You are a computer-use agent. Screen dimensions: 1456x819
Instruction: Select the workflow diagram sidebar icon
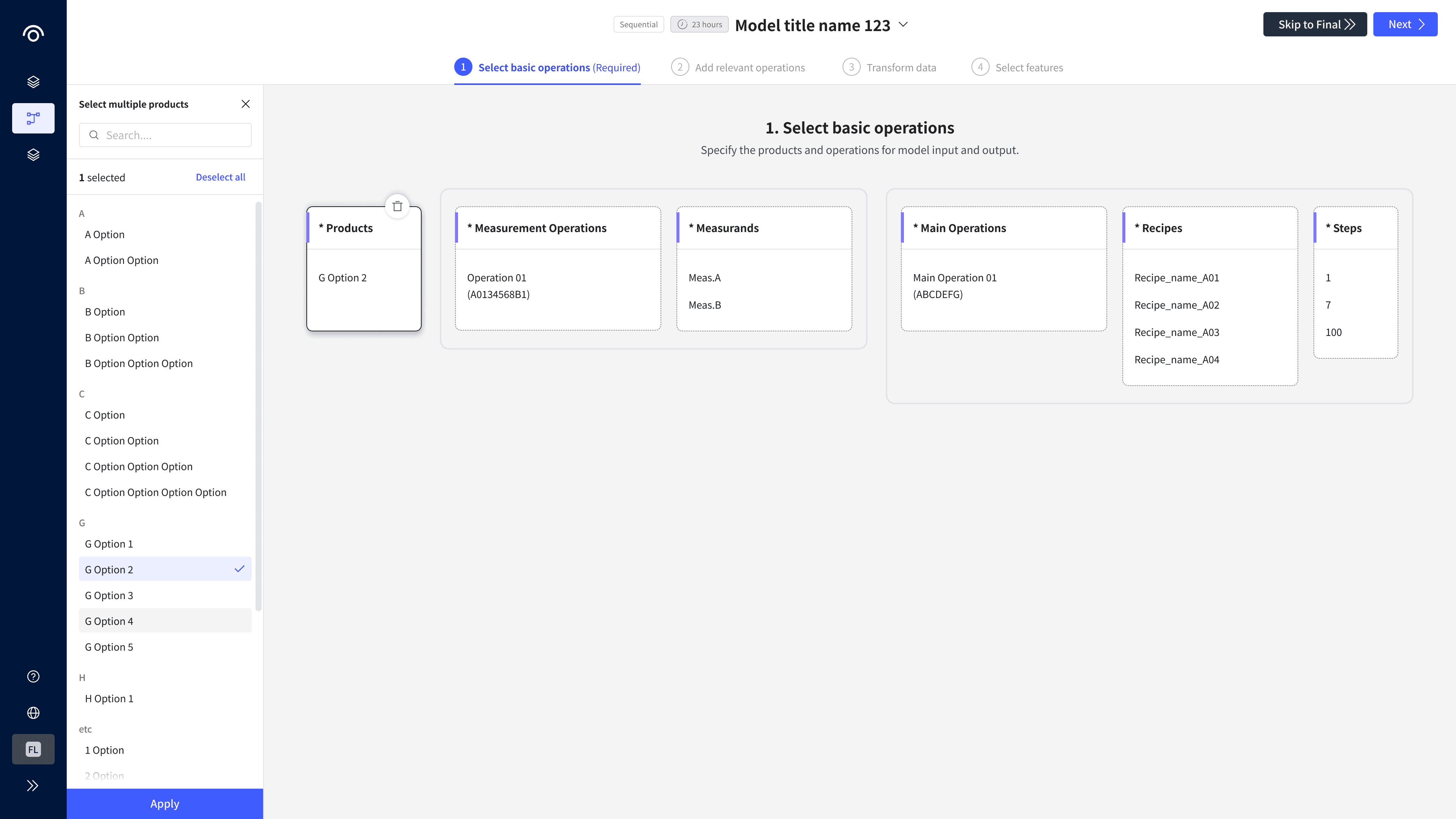pyautogui.click(x=33, y=118)
